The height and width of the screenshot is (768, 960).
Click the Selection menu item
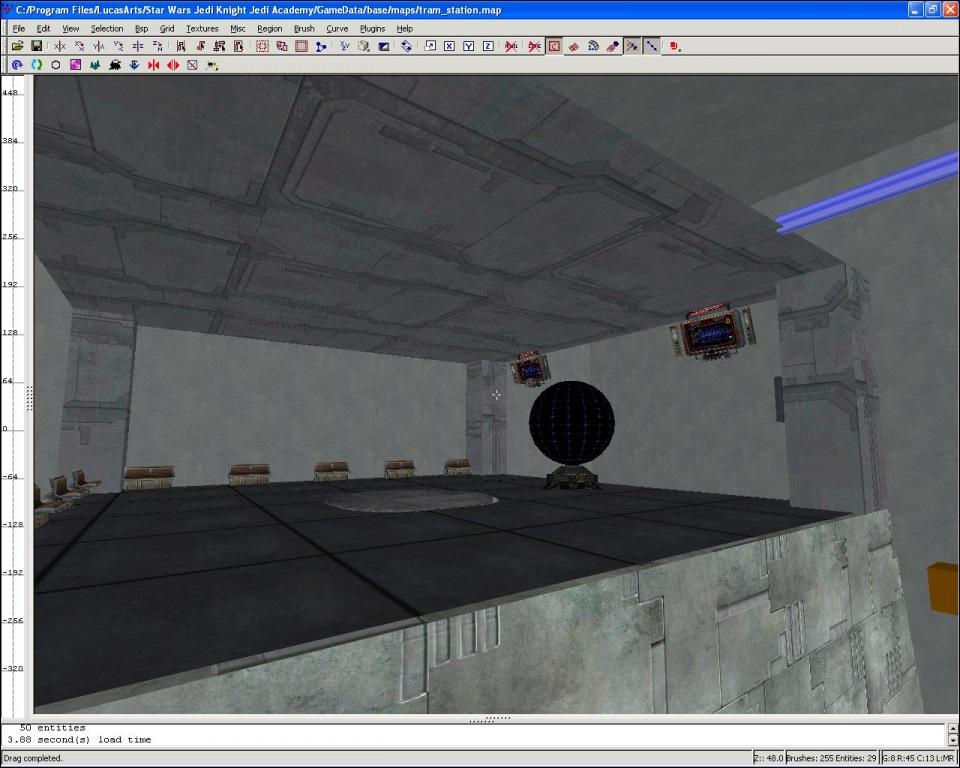click(107, 29)
